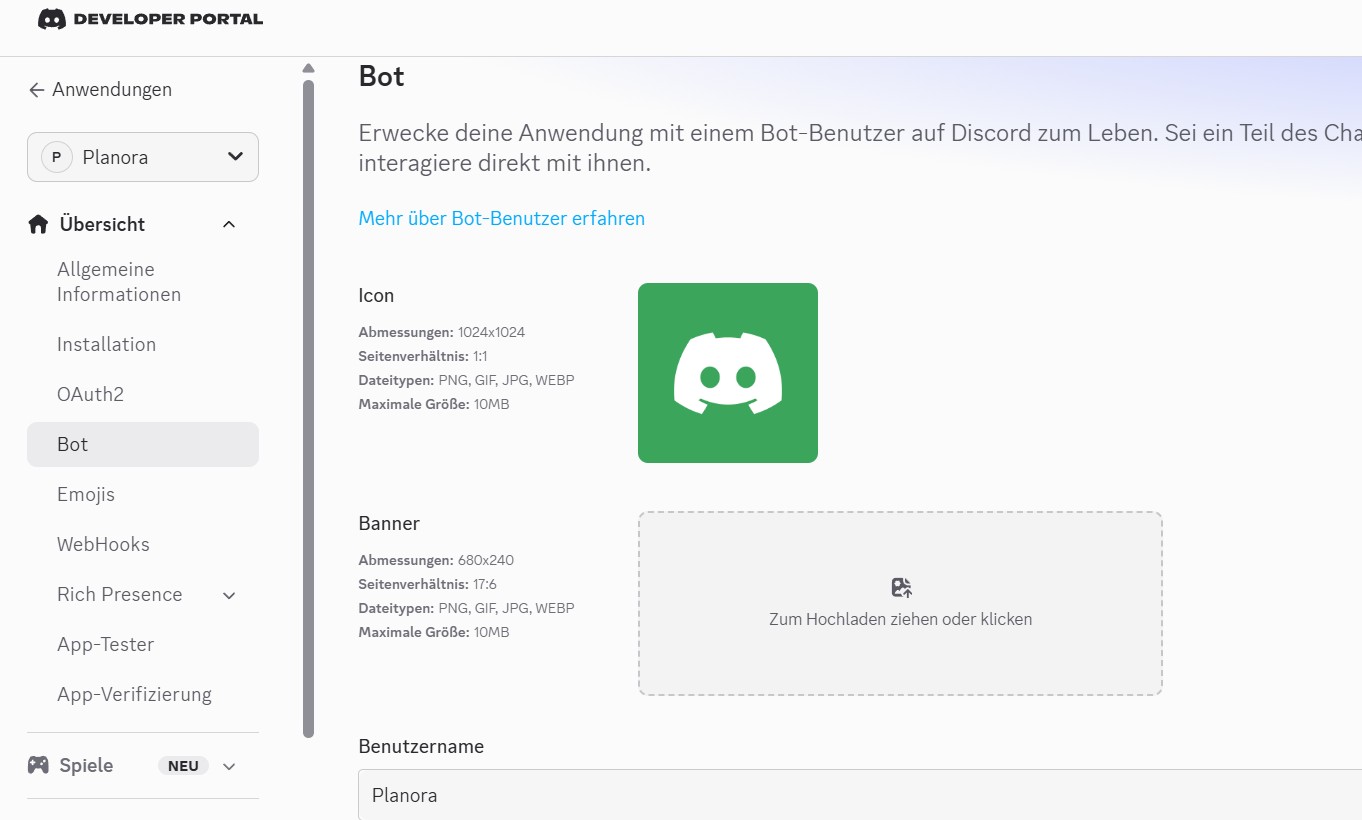Expand the Rich Presence submenu chevron
Screen dimensions: 1362x820
[x=229, y=595]
